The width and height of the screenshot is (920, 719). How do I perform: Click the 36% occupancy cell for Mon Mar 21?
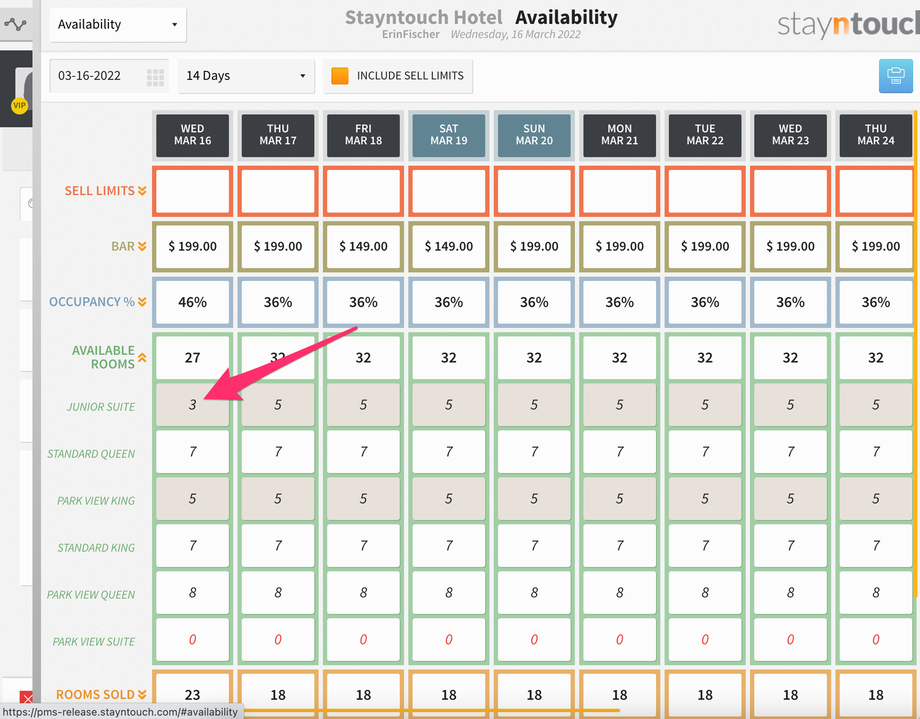click(x=620, y=302)
